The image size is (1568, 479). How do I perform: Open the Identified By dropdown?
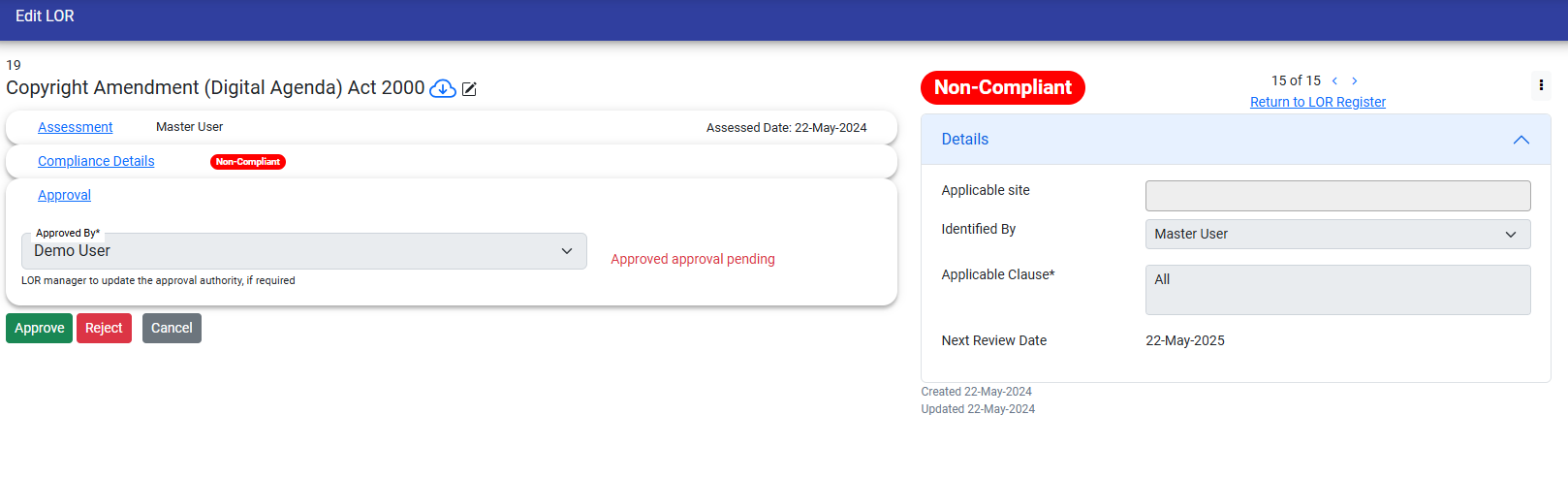pos(1337,234)
